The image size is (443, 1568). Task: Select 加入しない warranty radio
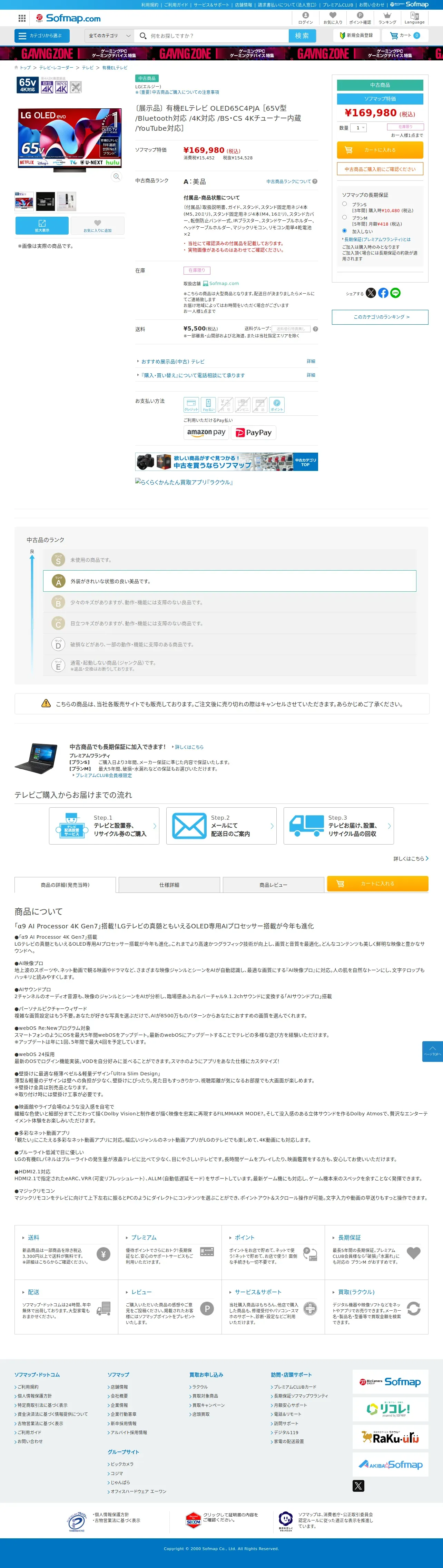click(344, 231)
